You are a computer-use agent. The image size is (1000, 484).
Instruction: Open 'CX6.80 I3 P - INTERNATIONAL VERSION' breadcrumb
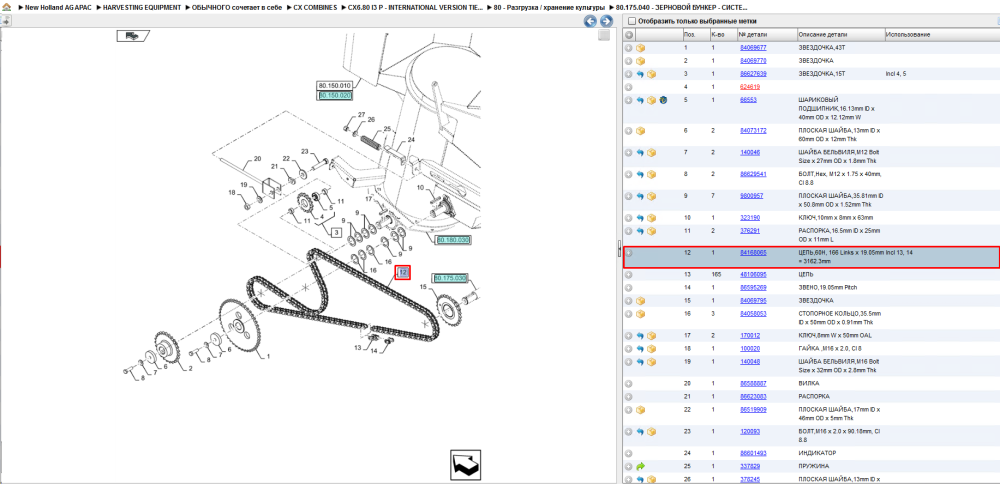click(415, 8)
